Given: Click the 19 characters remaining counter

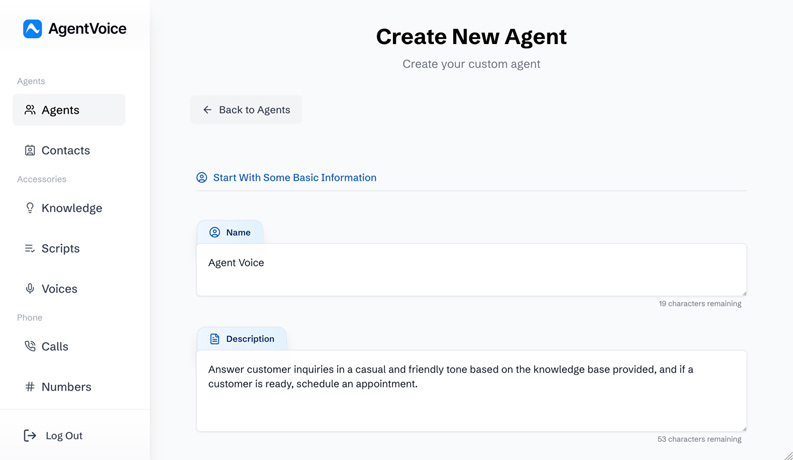Looking at the screenshot, I should pyautogui.click(x=700, y=303).
